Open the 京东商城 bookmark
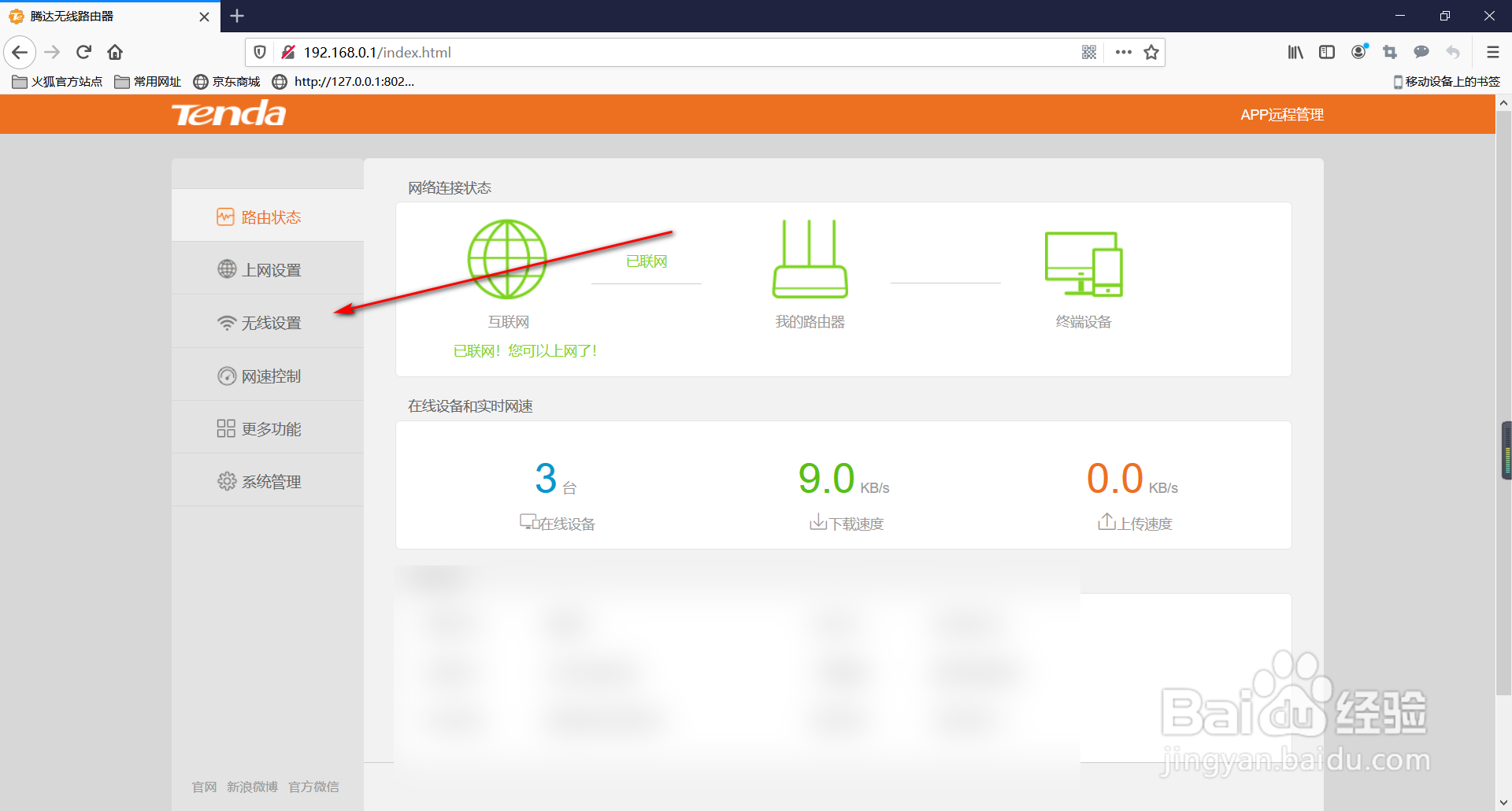 pyautogui.click(x=227, y=82)
